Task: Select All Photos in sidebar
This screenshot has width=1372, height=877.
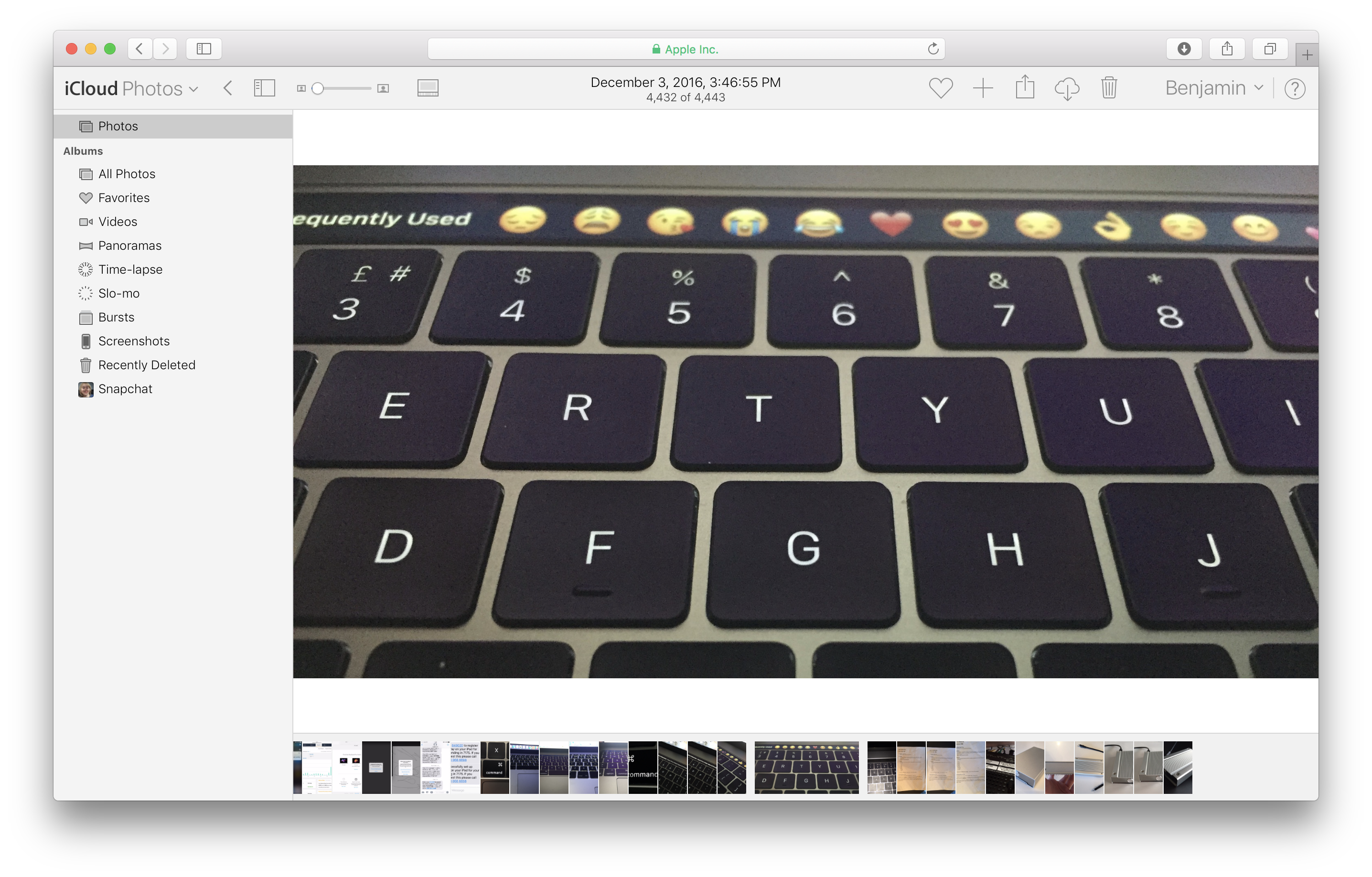Action: (126, 172)
